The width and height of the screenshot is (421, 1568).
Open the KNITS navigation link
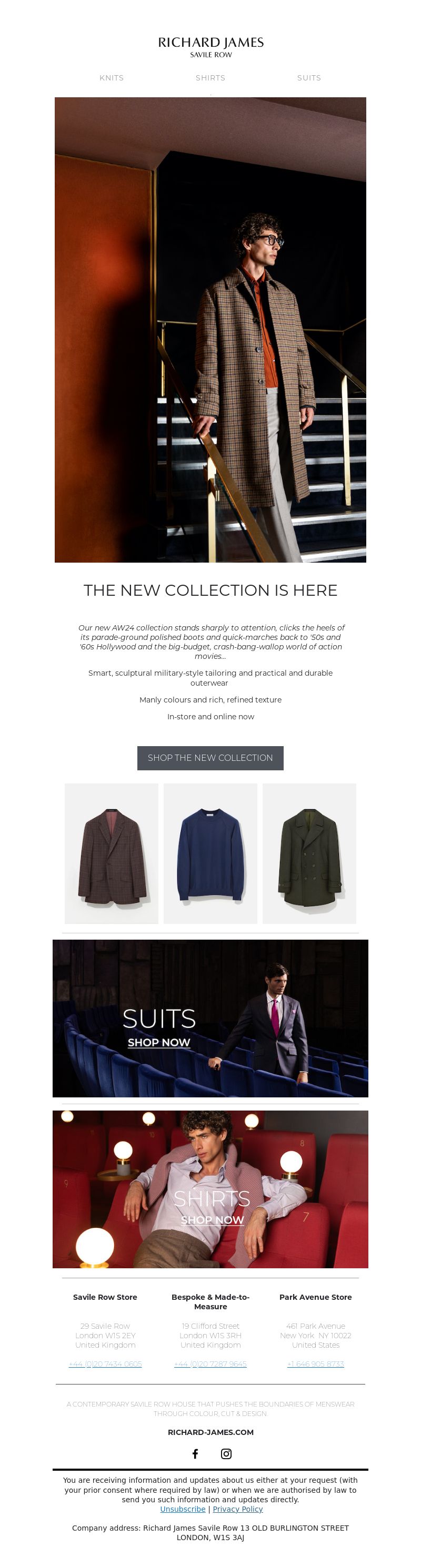pyautogui.click(x=112, y=78)
